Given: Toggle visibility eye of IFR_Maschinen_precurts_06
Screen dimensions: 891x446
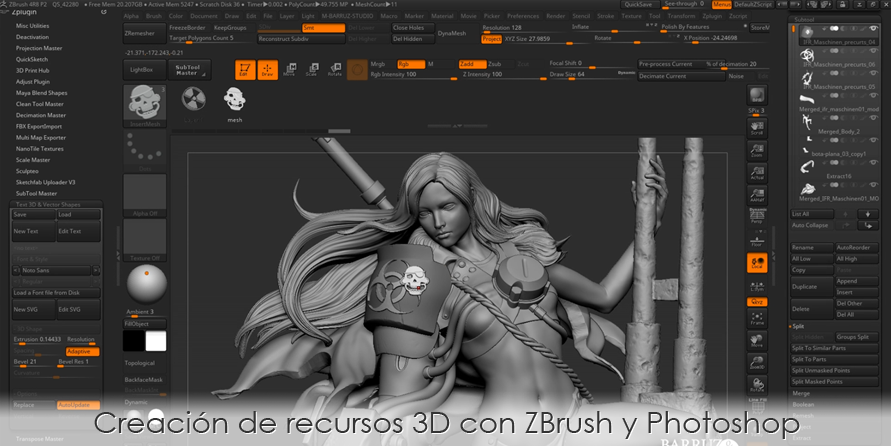Looking at the screenshot, I should pyautogui.click(x=873, y=51).
